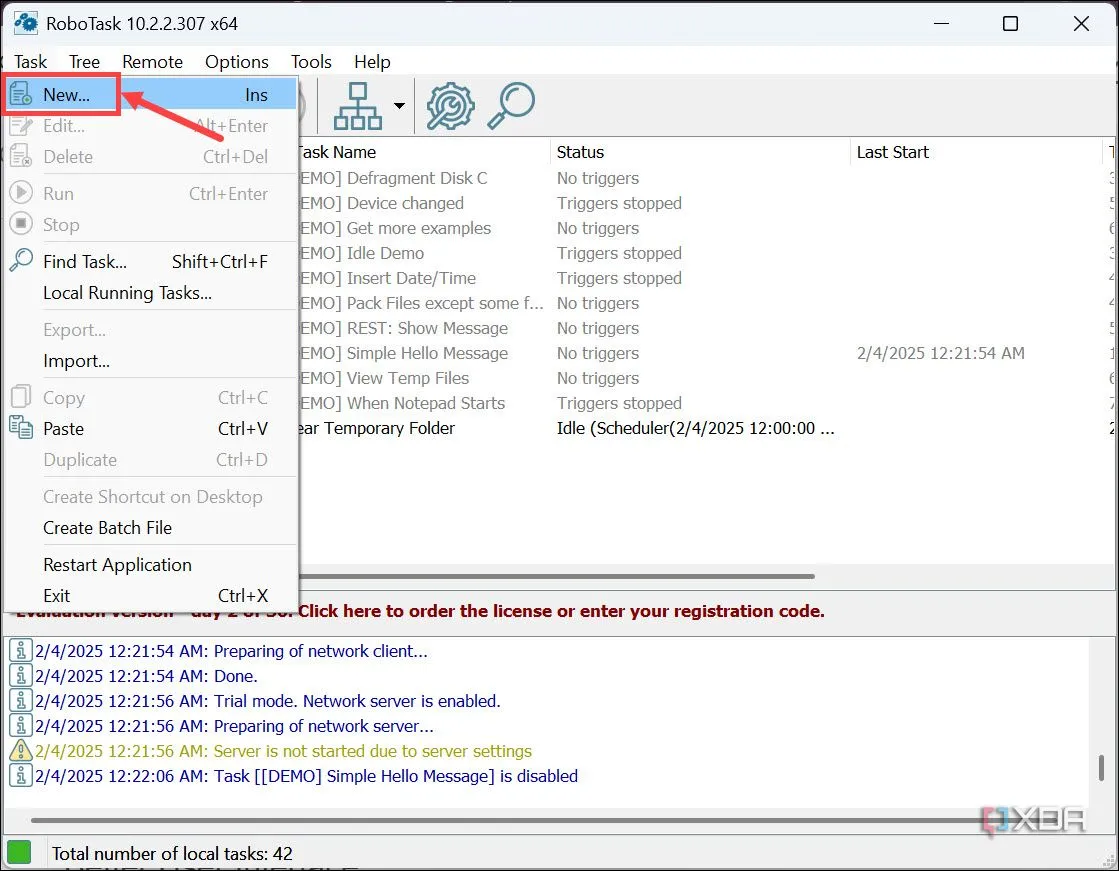Click the magnifier search toolbar icon
Screen dimensions: 1119x871
pyautogui.click(x=511, y=106)
